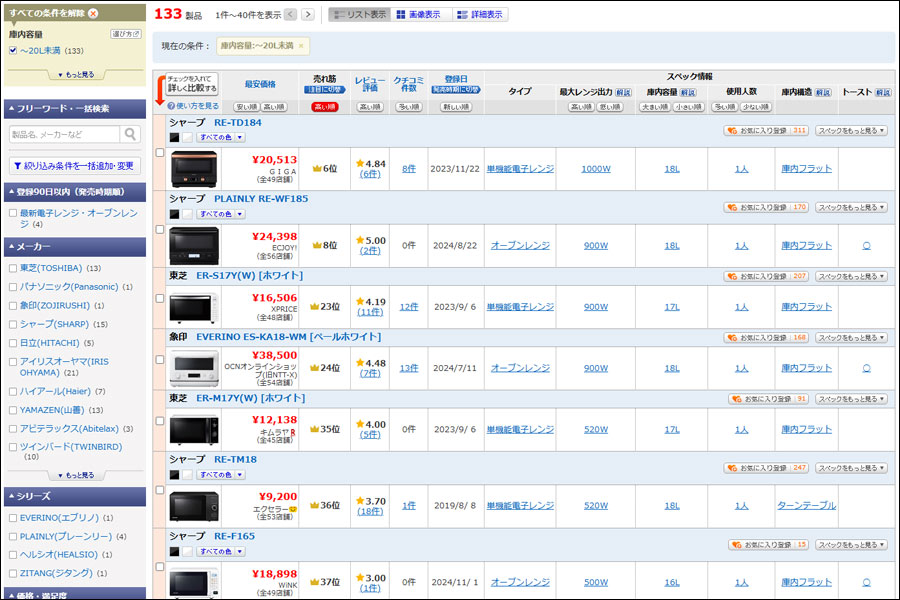Click 絞り込み条件を一括追加・変更 button
900x600 pixels.
75,166
